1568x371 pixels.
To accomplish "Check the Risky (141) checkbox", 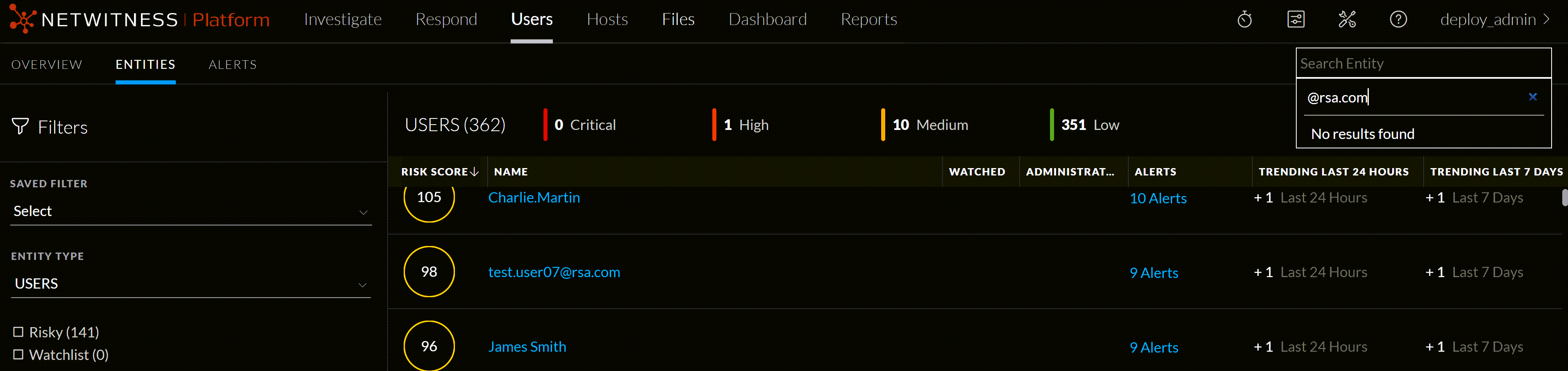I will pyautogui.click(x=18, y=332).
